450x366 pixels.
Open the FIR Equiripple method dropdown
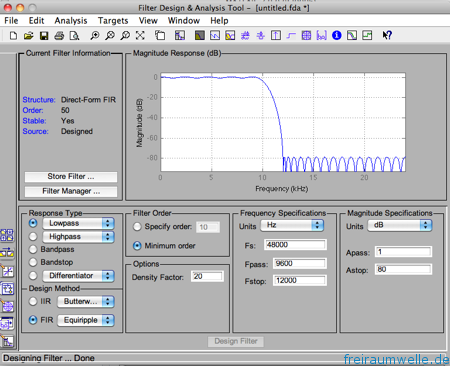click(86, 320)
